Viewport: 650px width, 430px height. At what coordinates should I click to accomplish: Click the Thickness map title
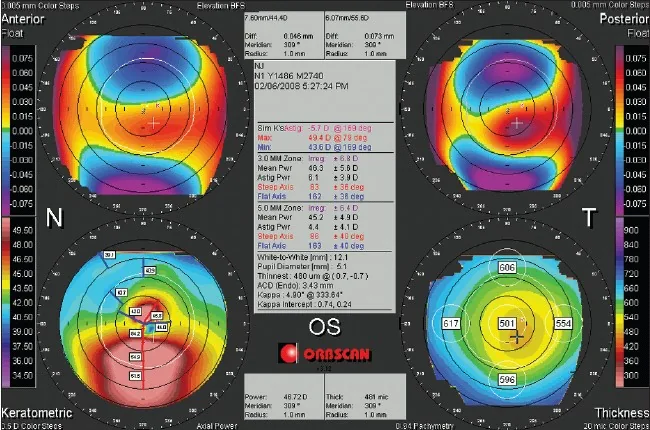point(622,413)
